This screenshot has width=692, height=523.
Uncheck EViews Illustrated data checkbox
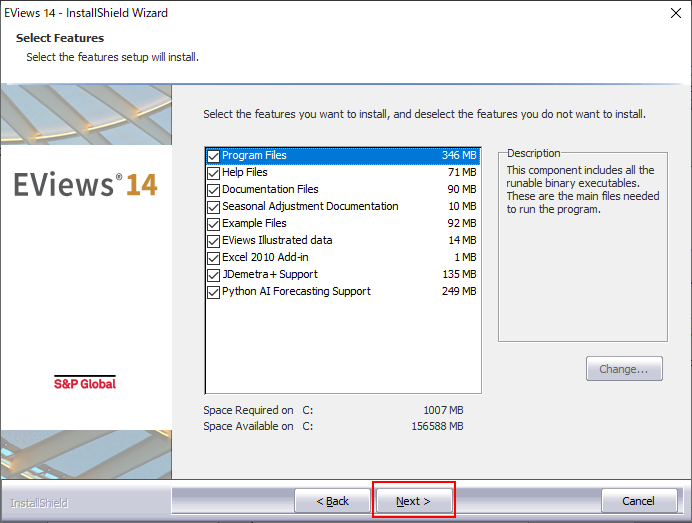(x=214, y=241)
